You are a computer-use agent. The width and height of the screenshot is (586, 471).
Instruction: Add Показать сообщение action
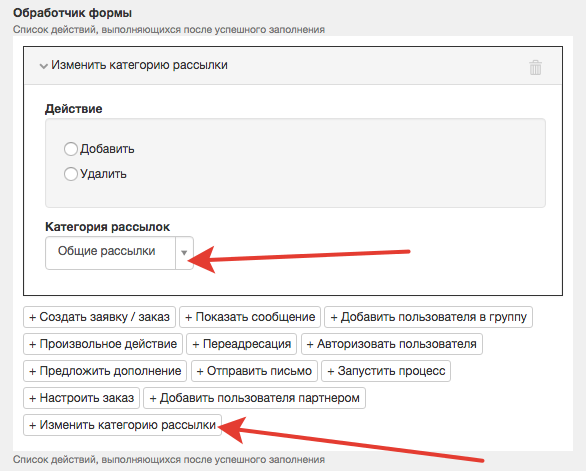(x=250, y=317)
